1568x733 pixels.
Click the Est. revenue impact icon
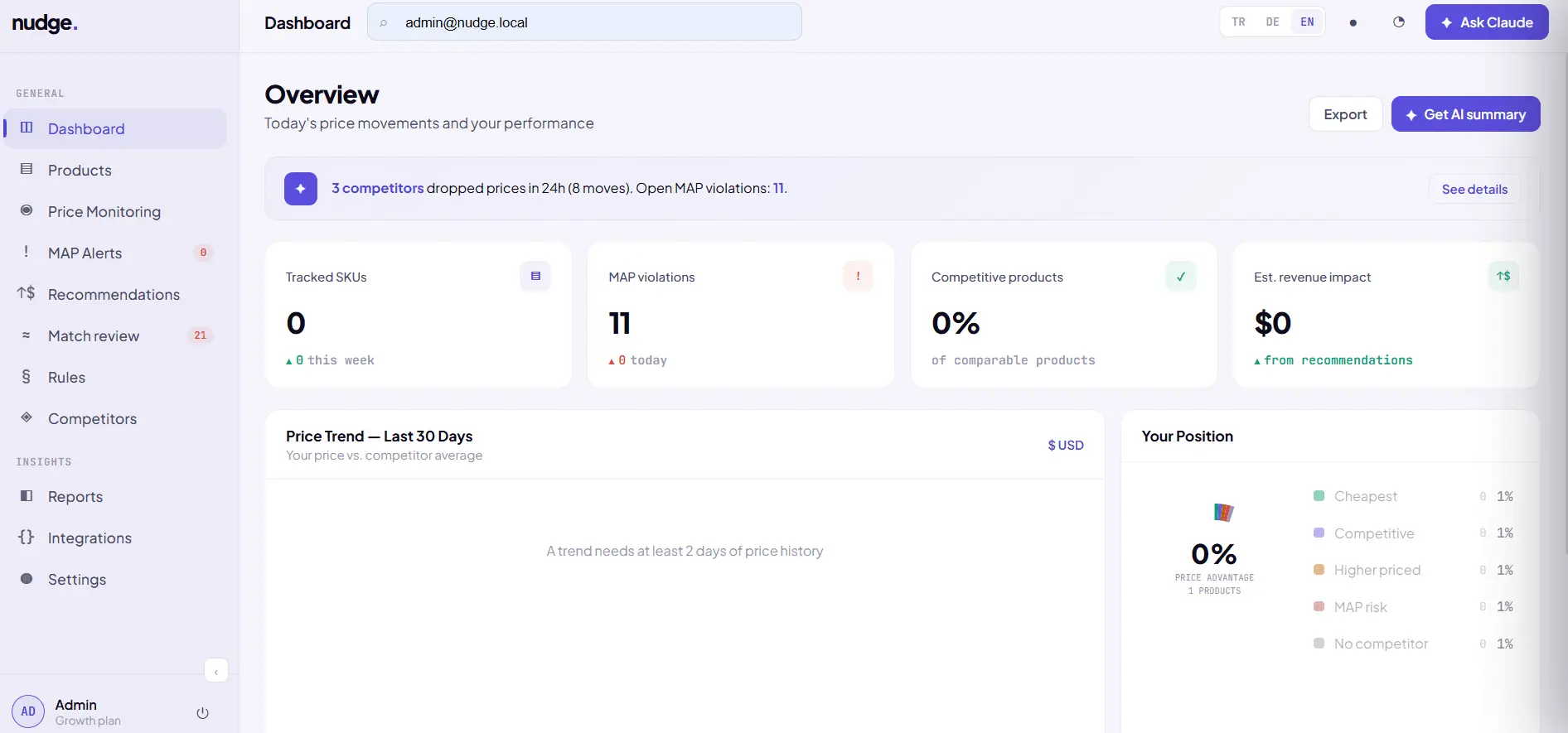1503,276
